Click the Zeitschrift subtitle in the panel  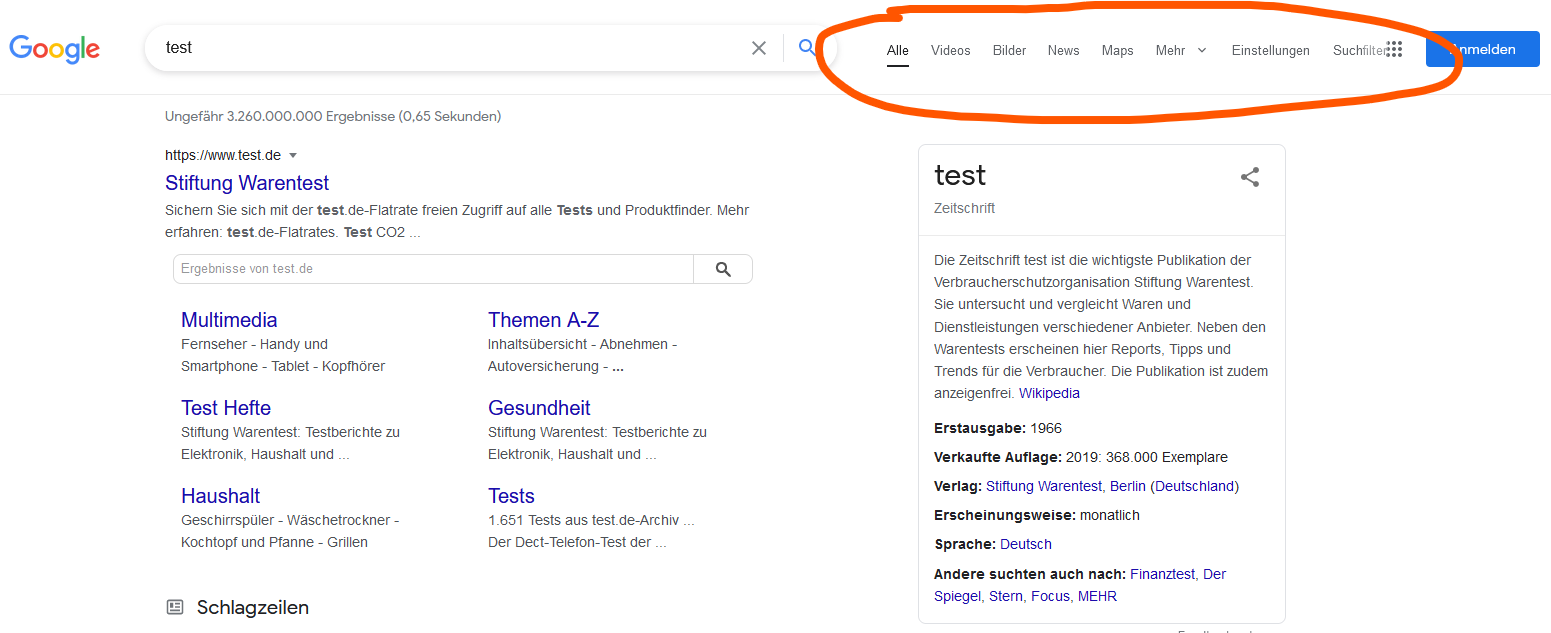964,208
